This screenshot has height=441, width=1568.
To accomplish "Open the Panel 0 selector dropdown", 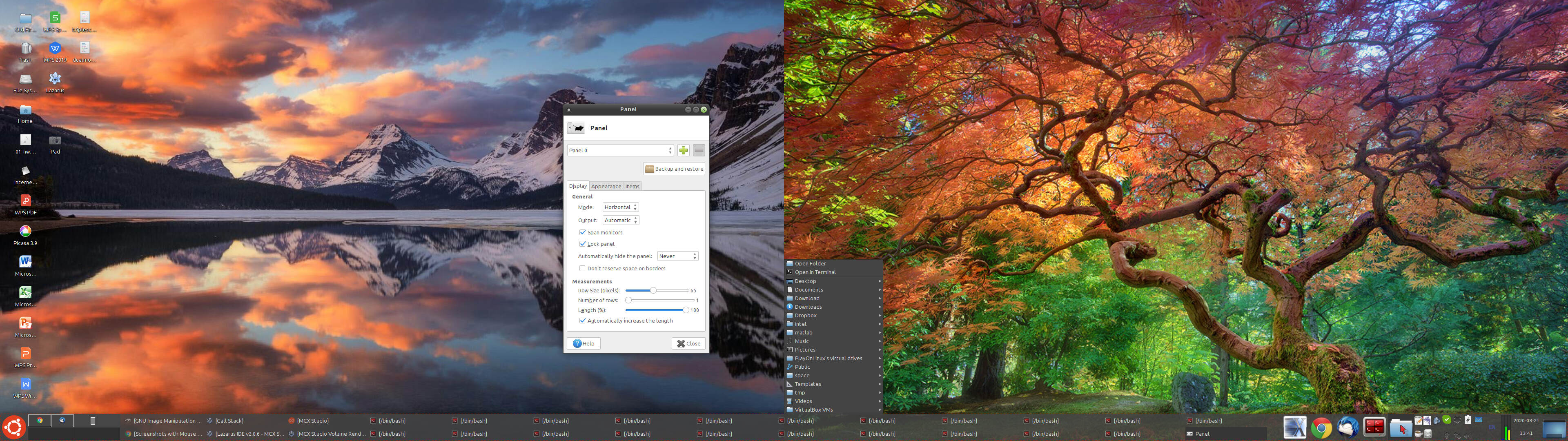I will click(620, 150).
